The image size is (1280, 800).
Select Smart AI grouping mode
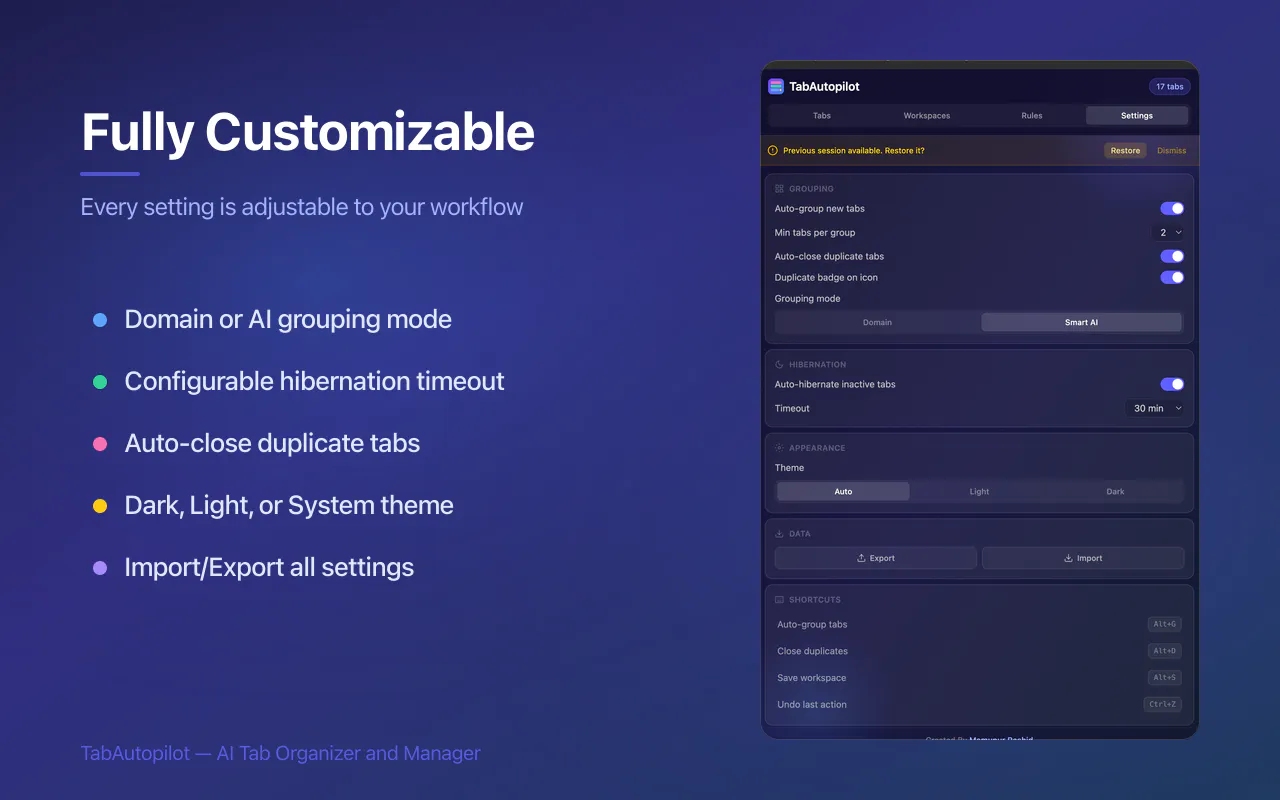point(1081,323)
